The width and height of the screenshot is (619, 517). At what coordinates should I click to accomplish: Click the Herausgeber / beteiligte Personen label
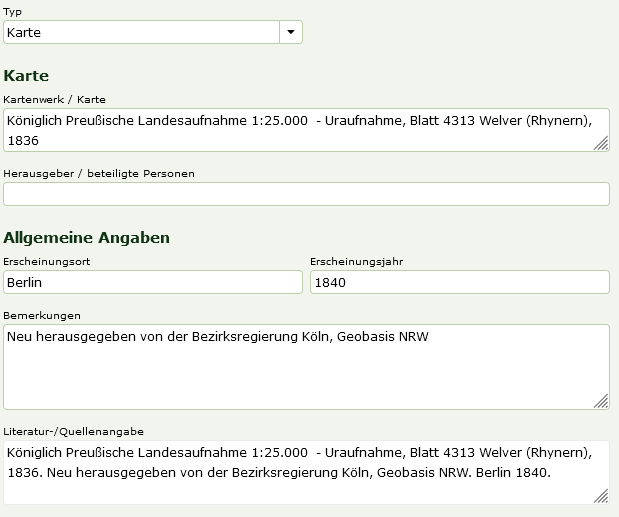click(99, 174)
